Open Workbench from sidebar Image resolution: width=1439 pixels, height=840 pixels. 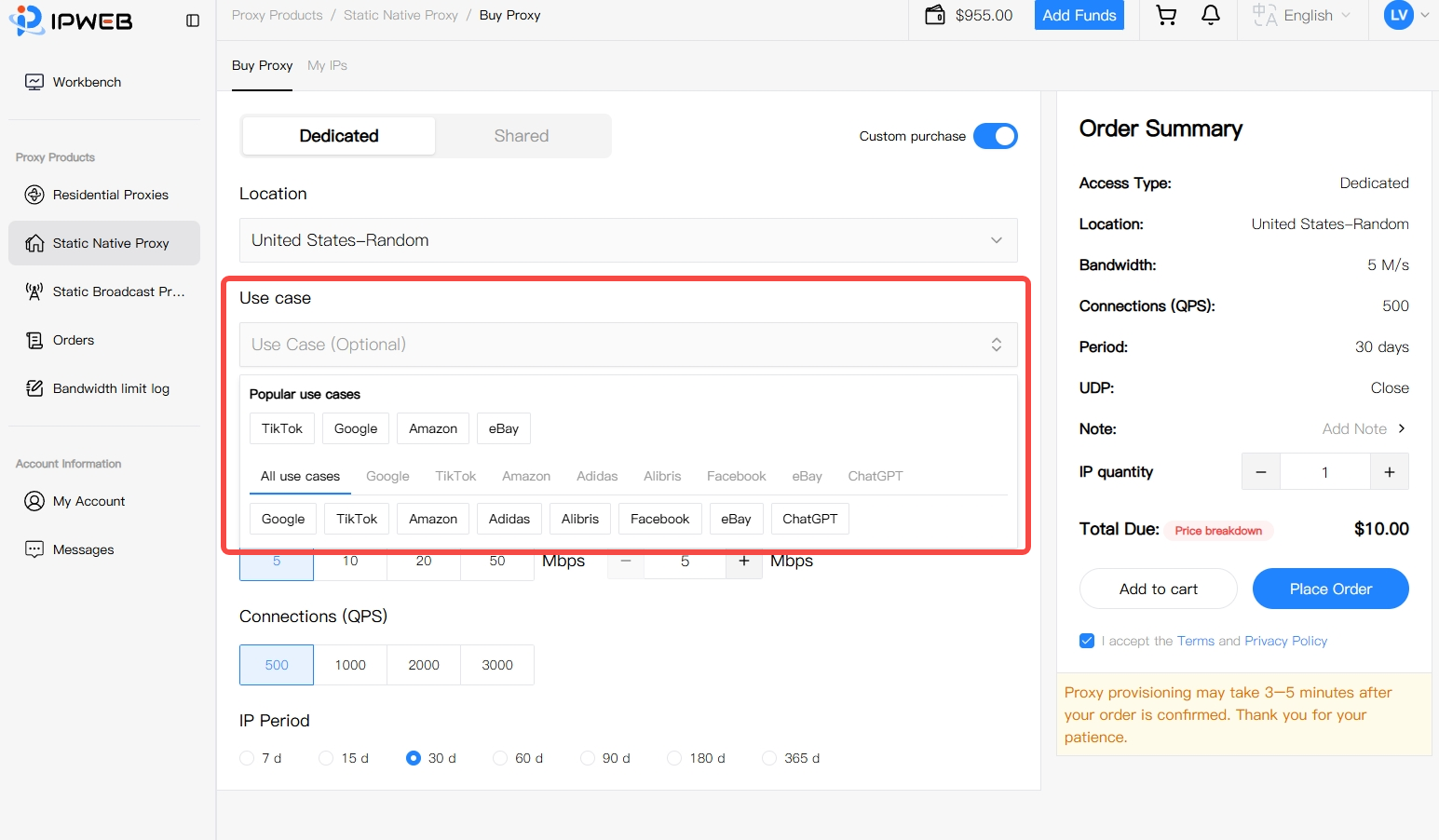pyautogui.click(x=104, y=82)
